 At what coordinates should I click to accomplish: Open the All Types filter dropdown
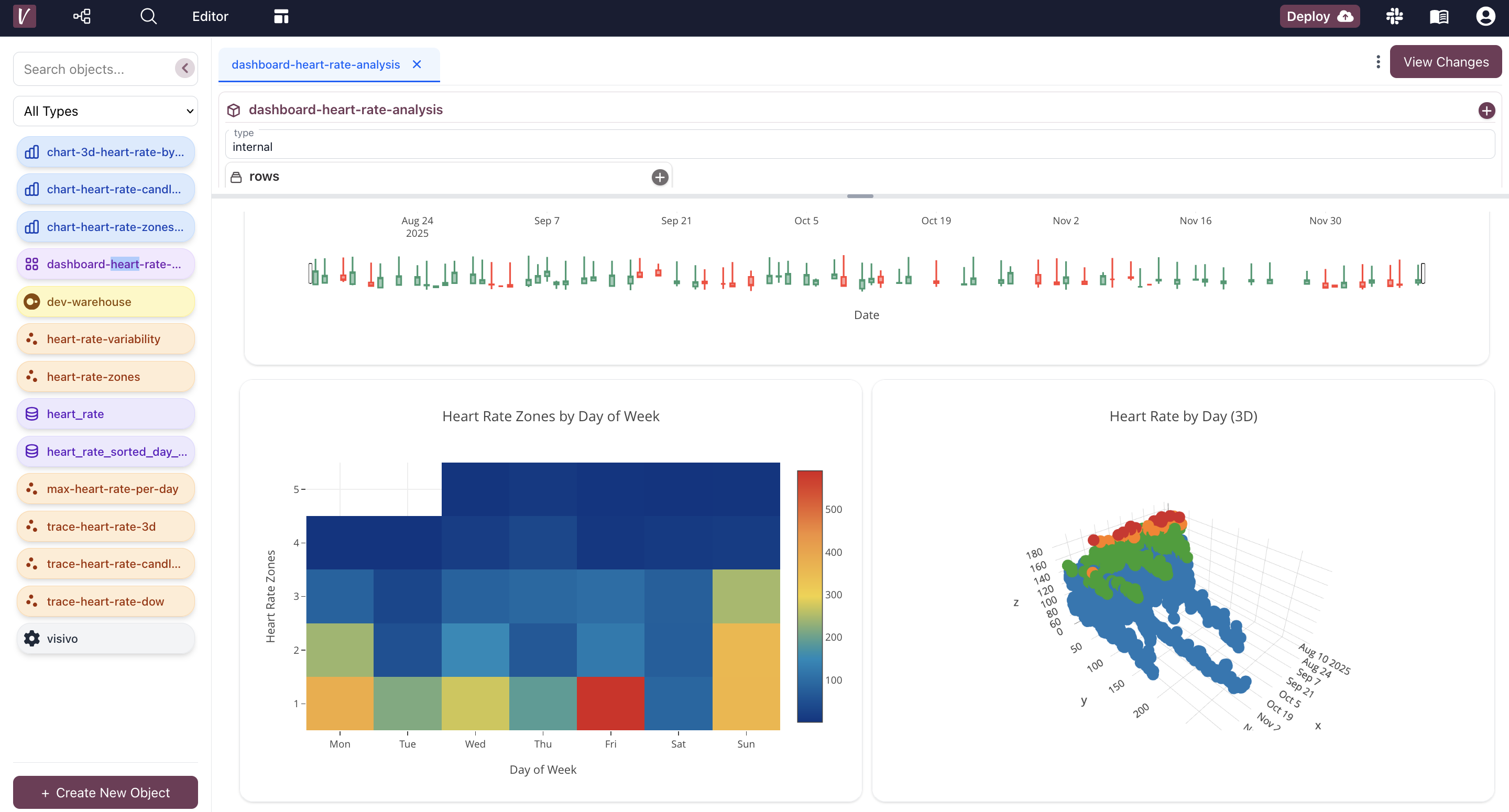105,111
